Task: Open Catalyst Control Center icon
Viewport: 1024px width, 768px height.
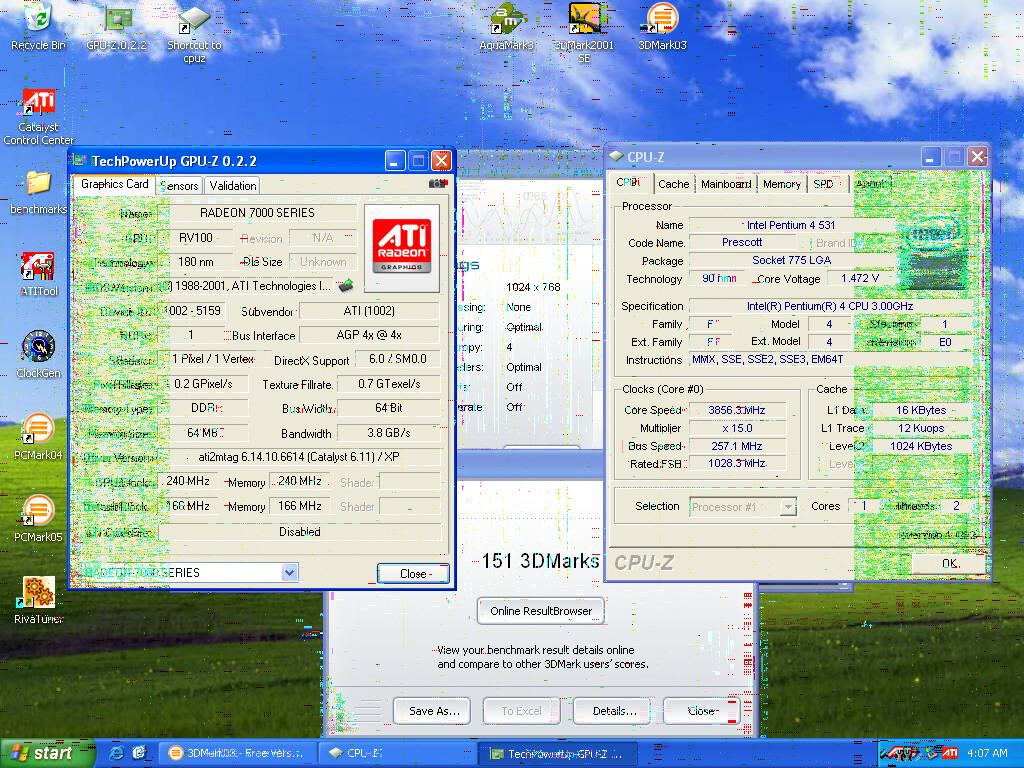Action: (x=39, y=116)
